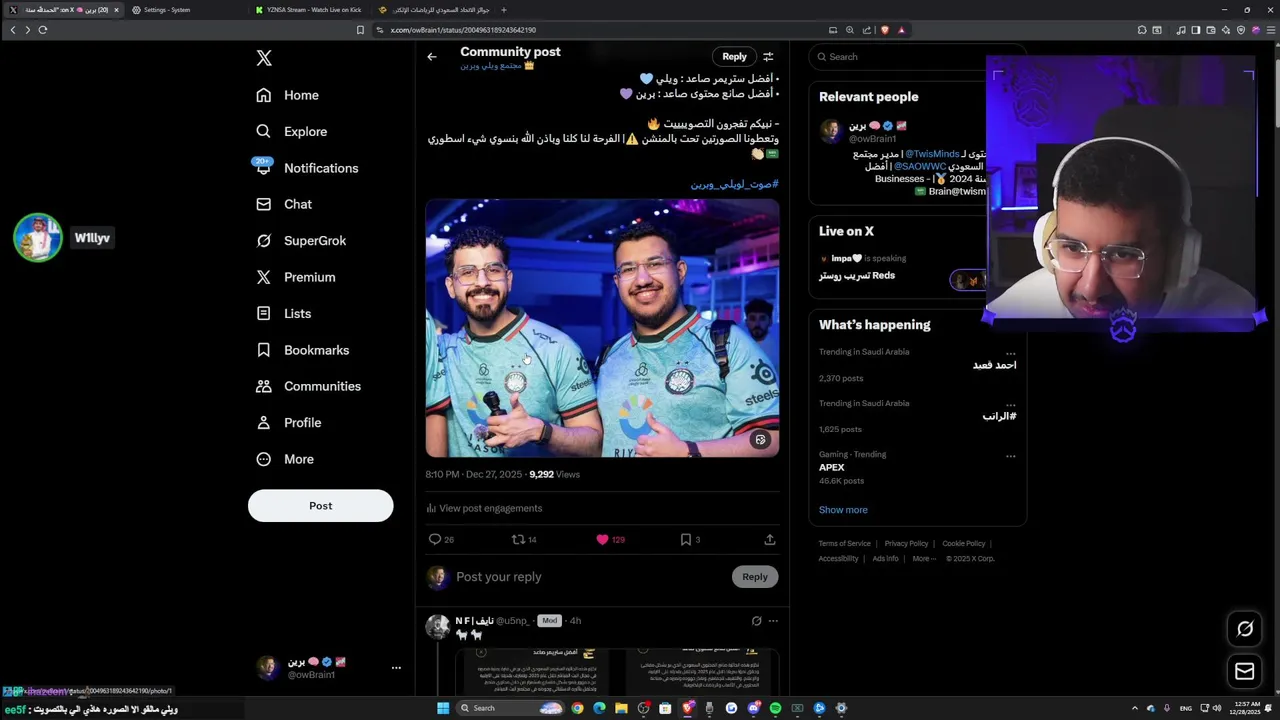Toggle the browser sidebar panel icon
This screenshot has width=1280, height=720.
(x=1195, y=30)
